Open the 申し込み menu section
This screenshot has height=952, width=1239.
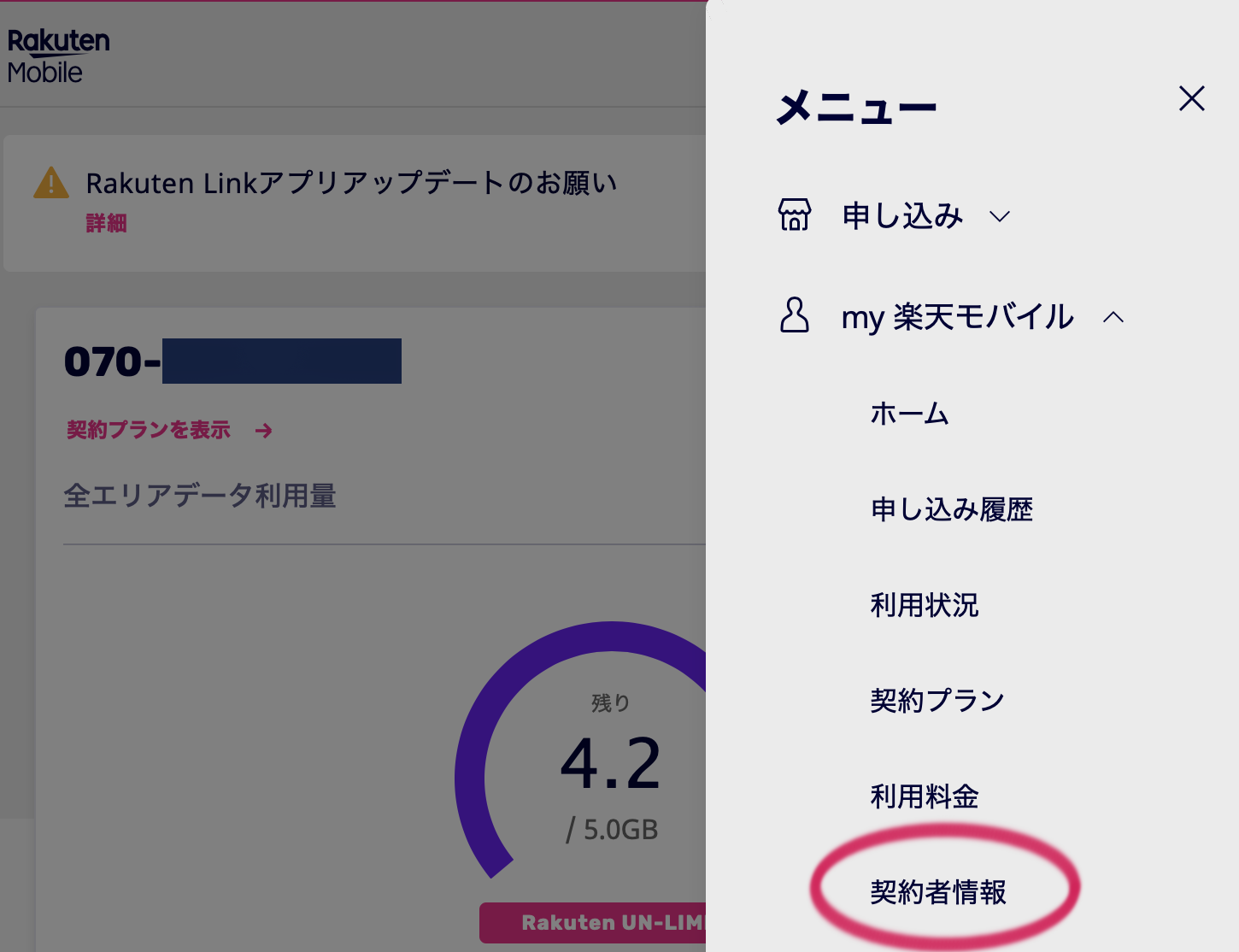pos(902,215)
